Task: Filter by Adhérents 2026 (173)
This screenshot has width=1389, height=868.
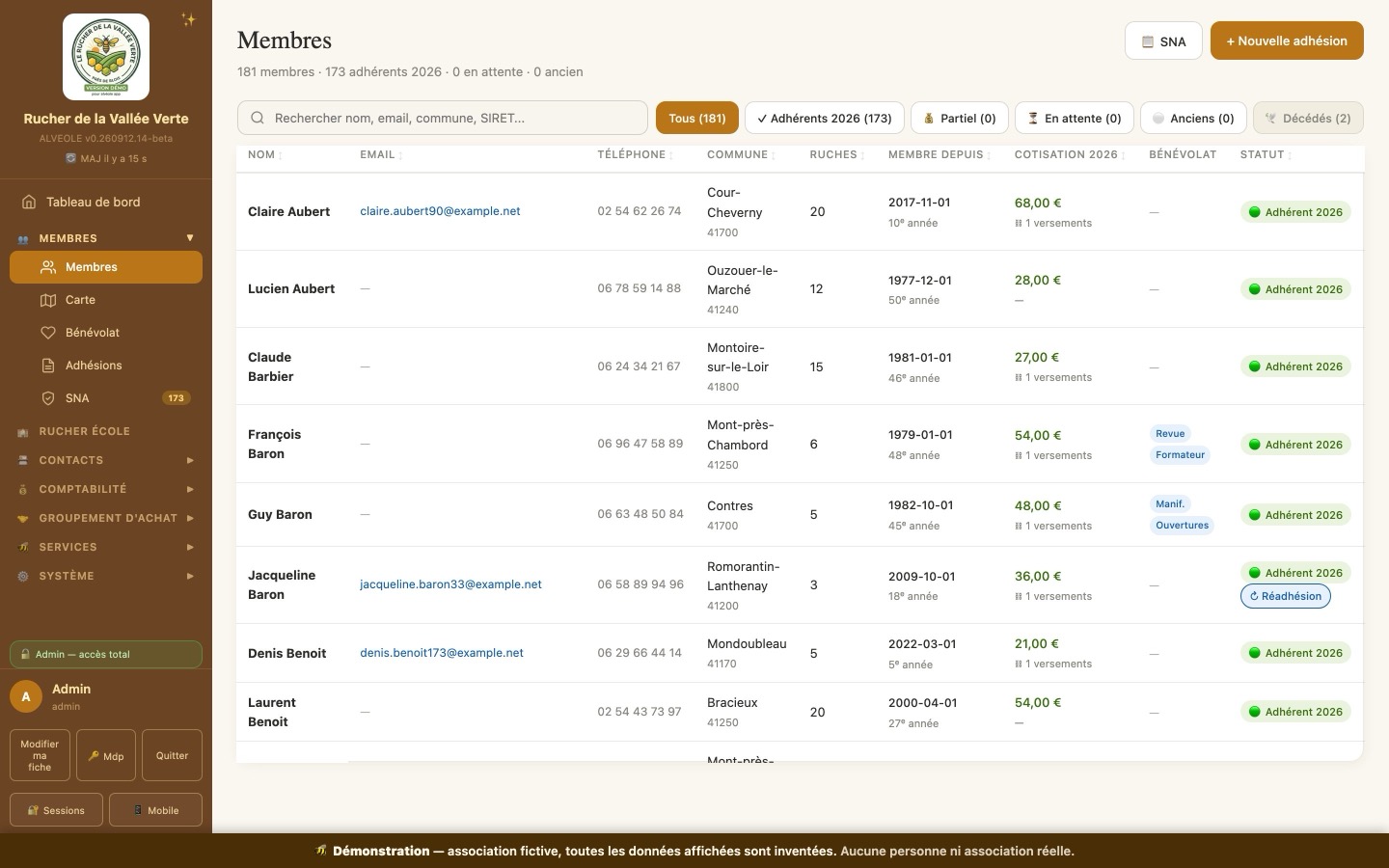Action: 825,118
